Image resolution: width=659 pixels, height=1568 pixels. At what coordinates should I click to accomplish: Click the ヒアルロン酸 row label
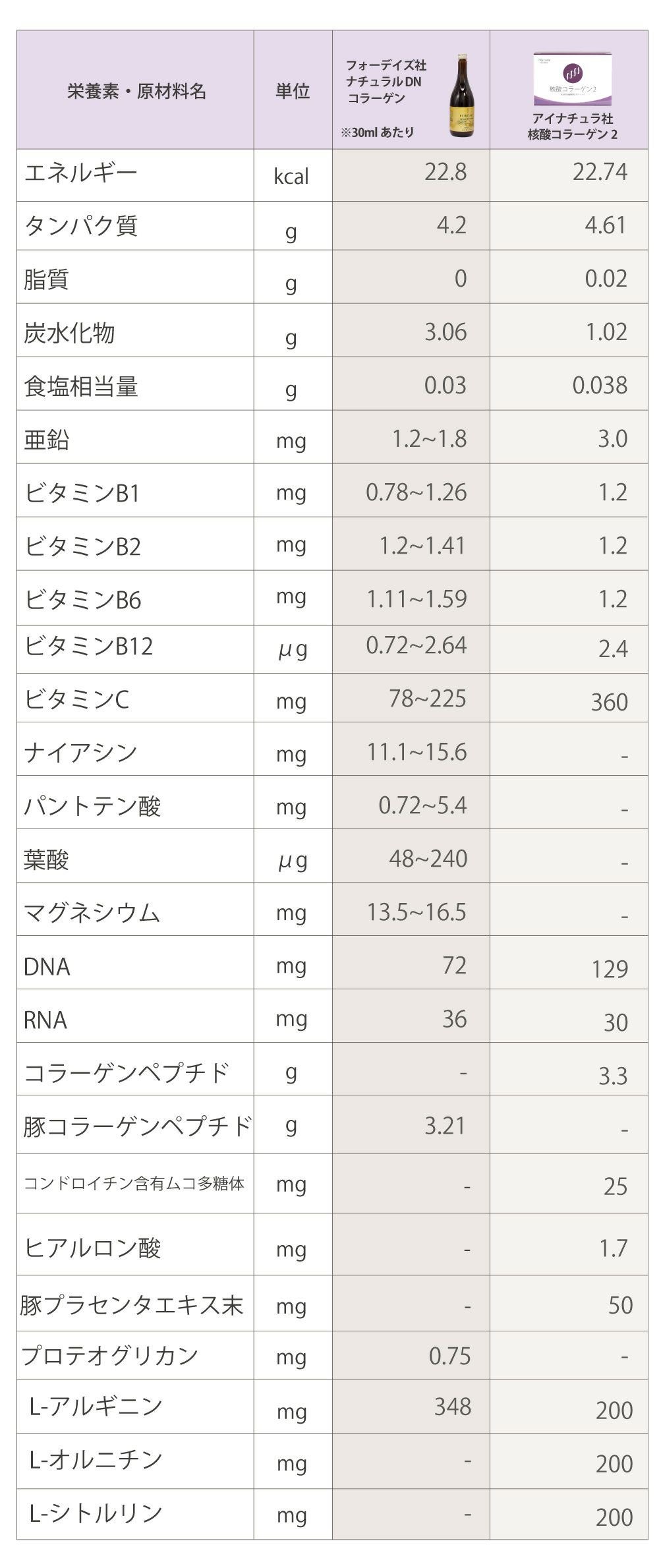click(x=92, y=1248)
